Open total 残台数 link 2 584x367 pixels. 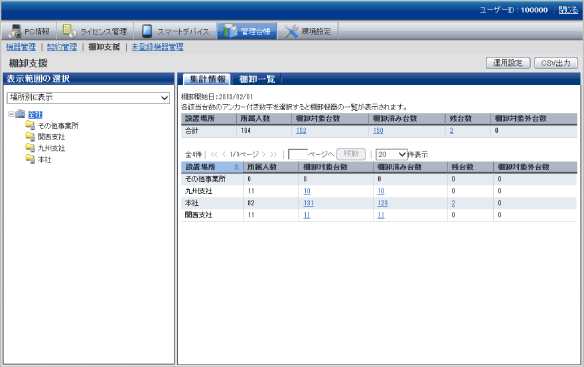point(451,131)
